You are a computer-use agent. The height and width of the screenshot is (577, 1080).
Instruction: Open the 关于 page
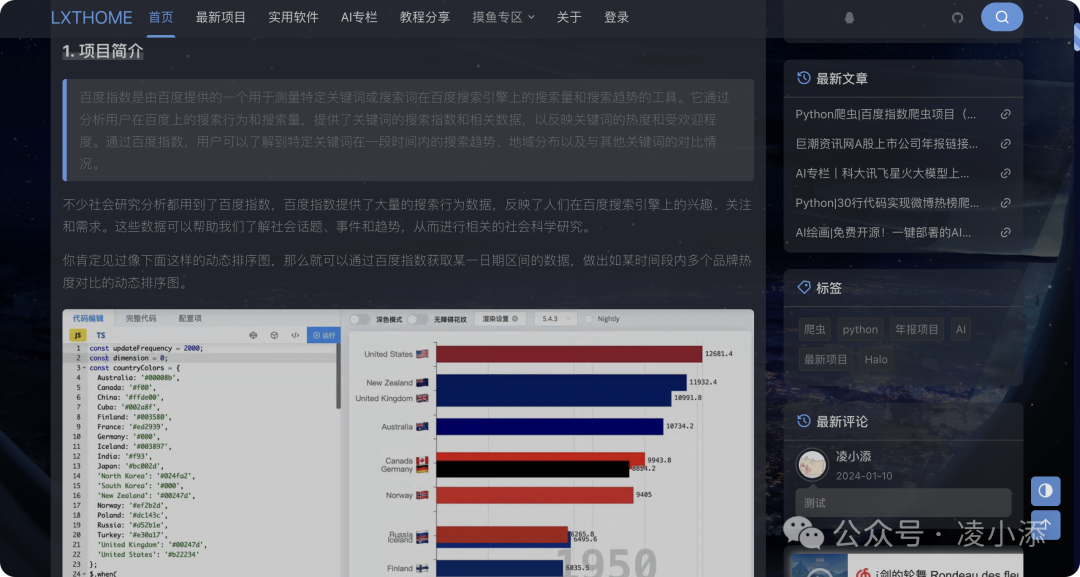pos(569,17)
